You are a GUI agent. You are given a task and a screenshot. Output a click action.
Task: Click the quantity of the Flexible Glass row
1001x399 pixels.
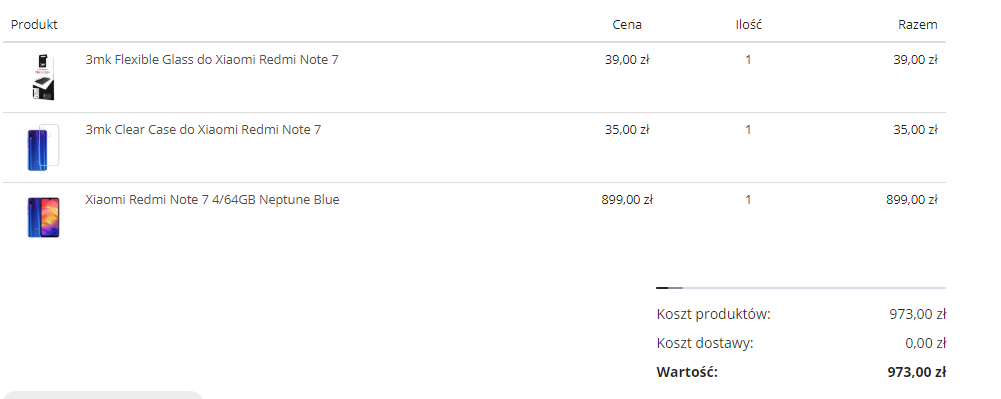pos(748,60)
